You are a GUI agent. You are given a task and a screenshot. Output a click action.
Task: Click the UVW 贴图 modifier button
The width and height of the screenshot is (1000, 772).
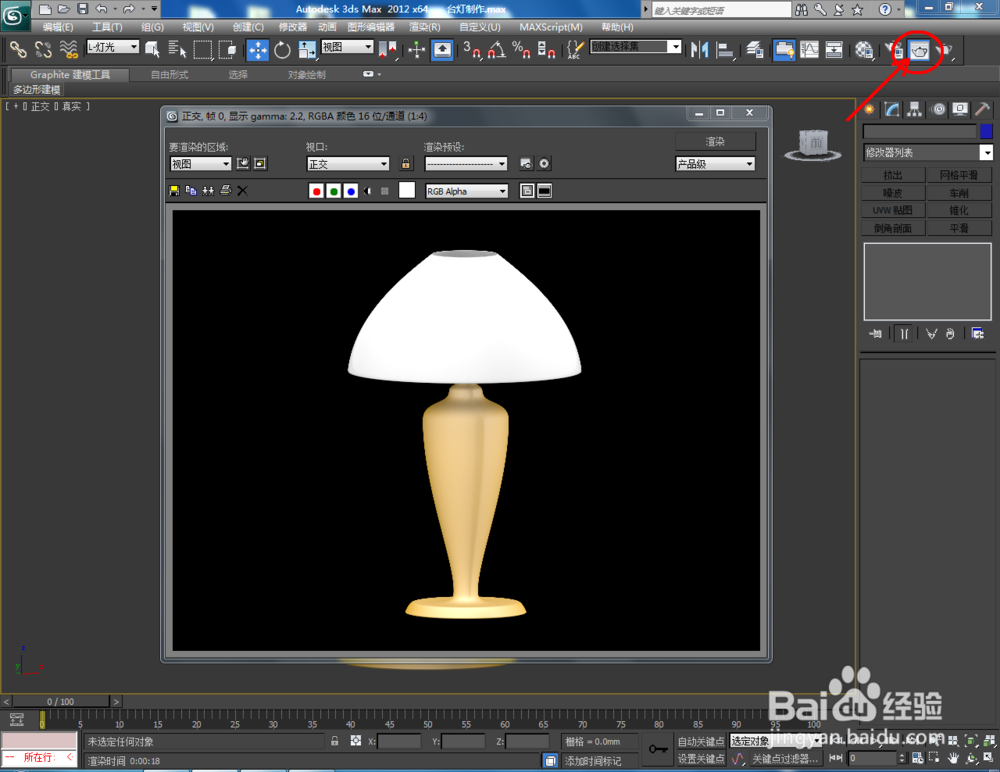pos(893,210)
